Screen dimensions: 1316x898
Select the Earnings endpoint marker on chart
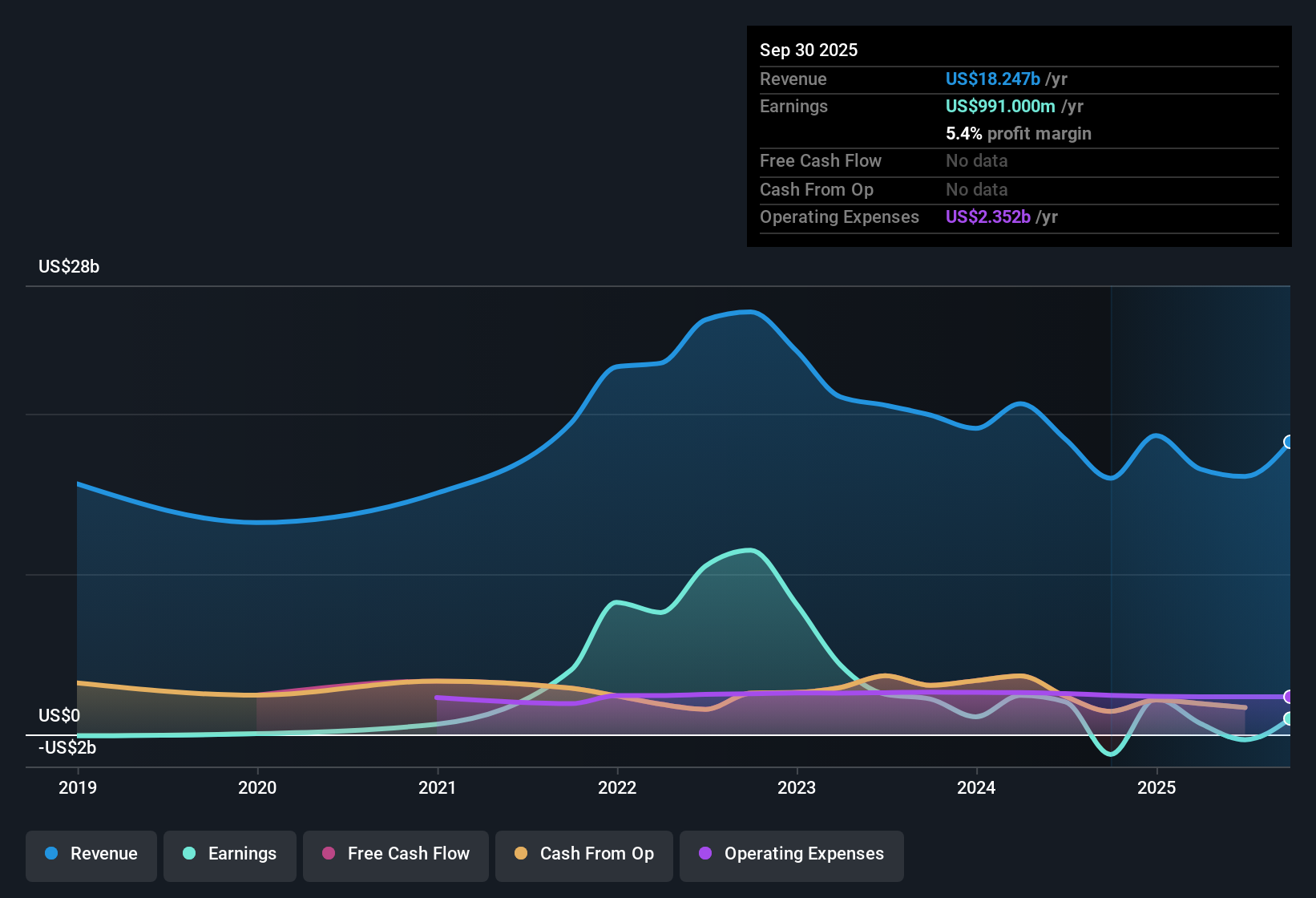tap(1289, 719)
